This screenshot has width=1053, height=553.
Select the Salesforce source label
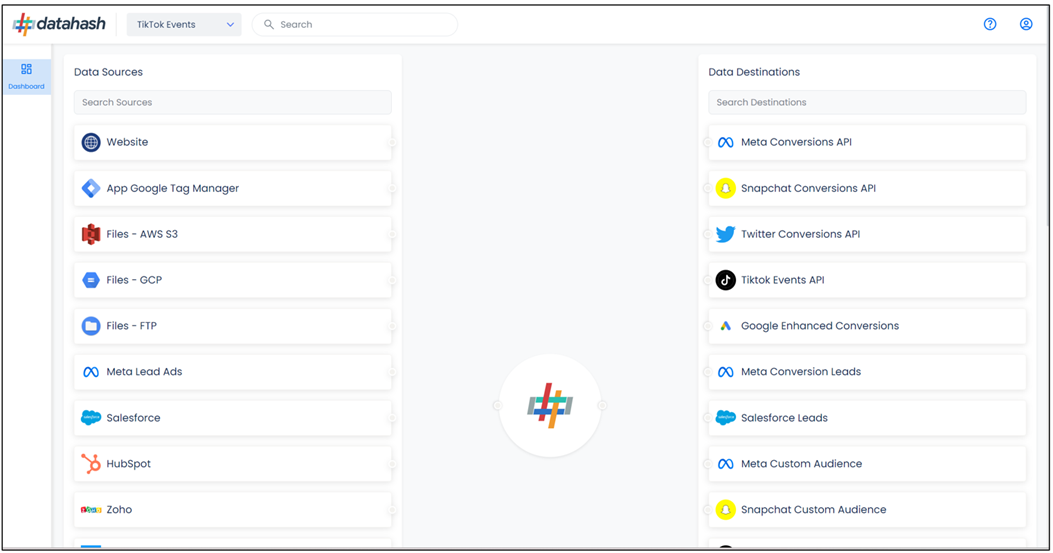[133, 418]
